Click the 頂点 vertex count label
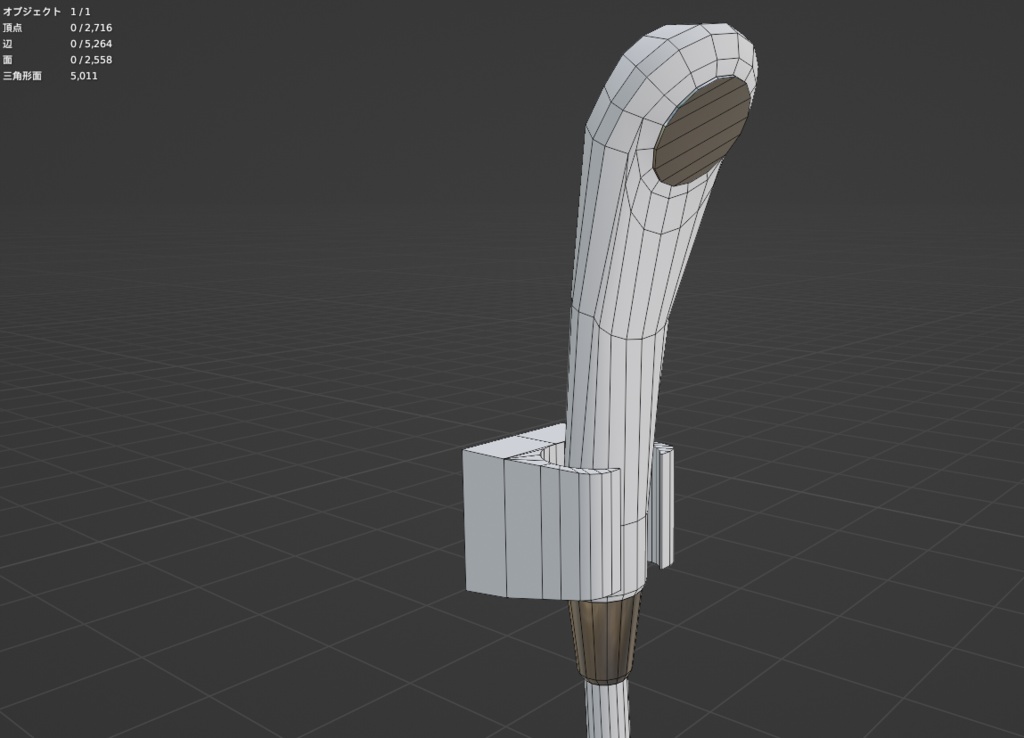Image resolution: width=1024 pixels, height=738 pixels. pyautogui.click(x=12, y=27)
